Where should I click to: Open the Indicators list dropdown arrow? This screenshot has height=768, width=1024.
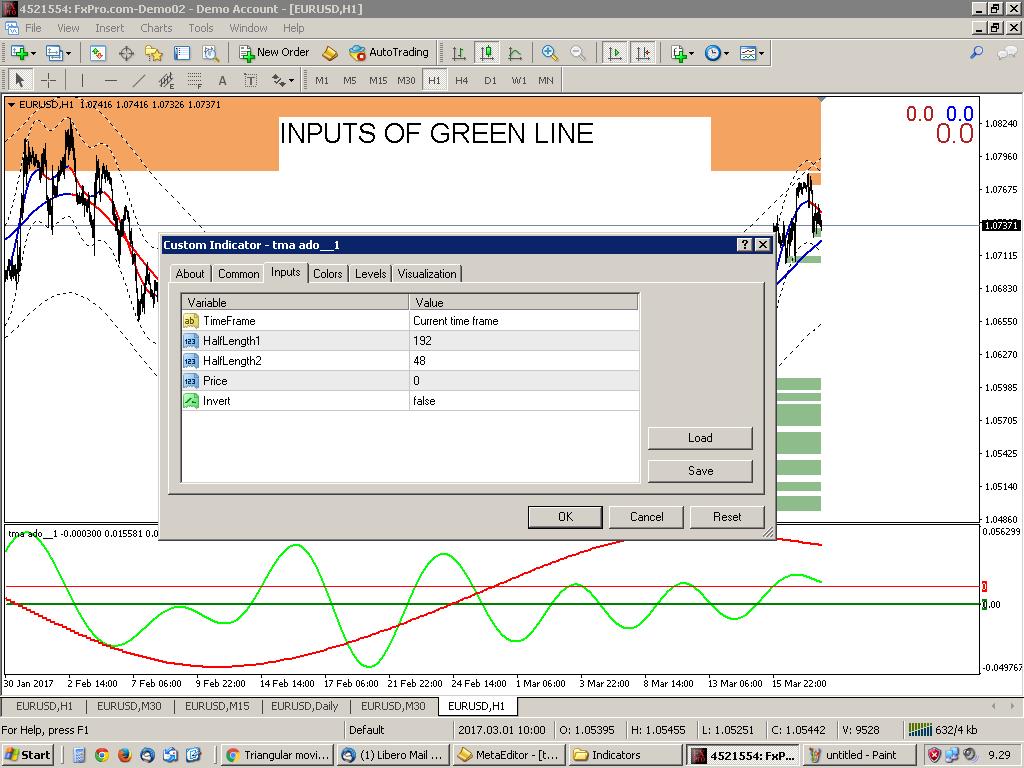691,53
